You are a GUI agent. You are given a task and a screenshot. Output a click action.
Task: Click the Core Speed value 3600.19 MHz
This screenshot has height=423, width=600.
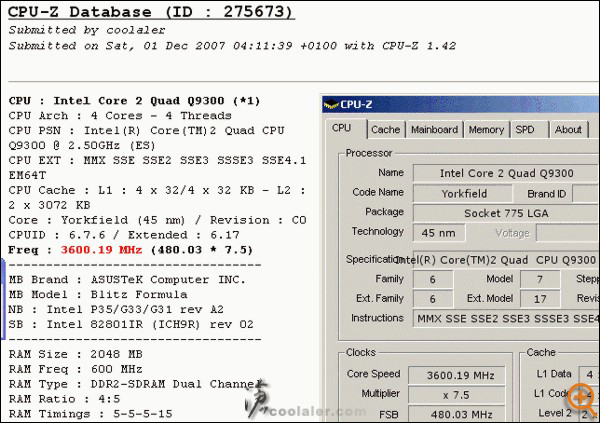(457, 375)
